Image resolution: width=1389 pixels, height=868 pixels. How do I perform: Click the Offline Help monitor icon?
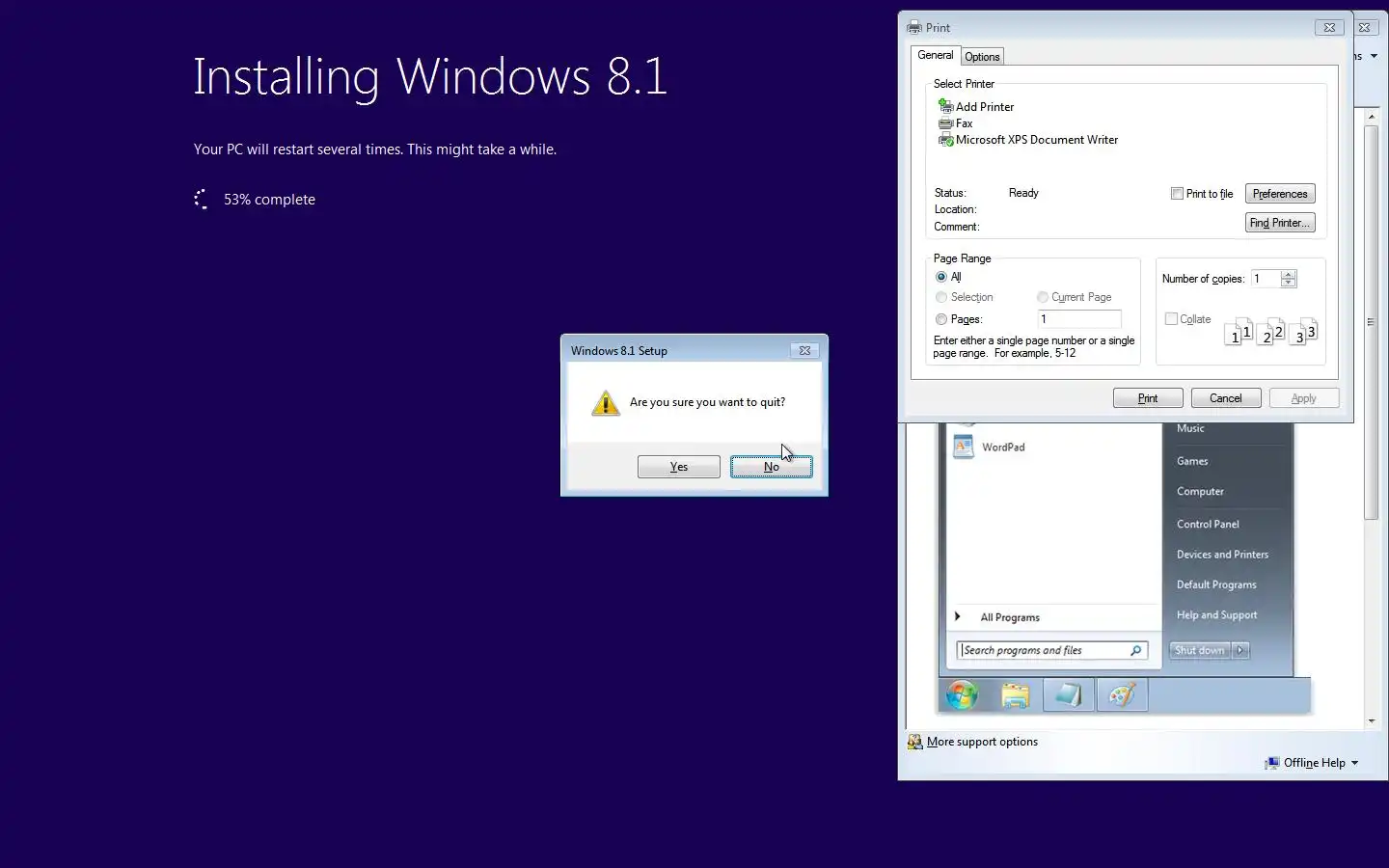(x=1272, y=763)
